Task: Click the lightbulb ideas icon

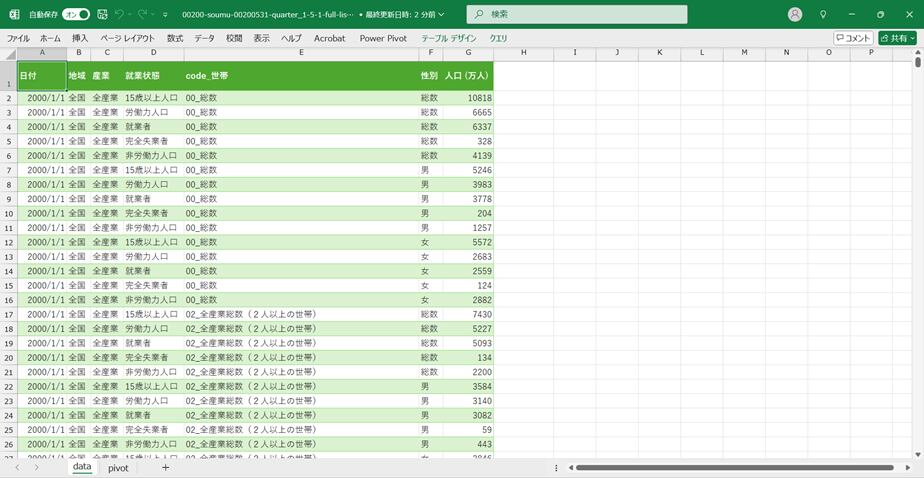Action: coord(823,15)
